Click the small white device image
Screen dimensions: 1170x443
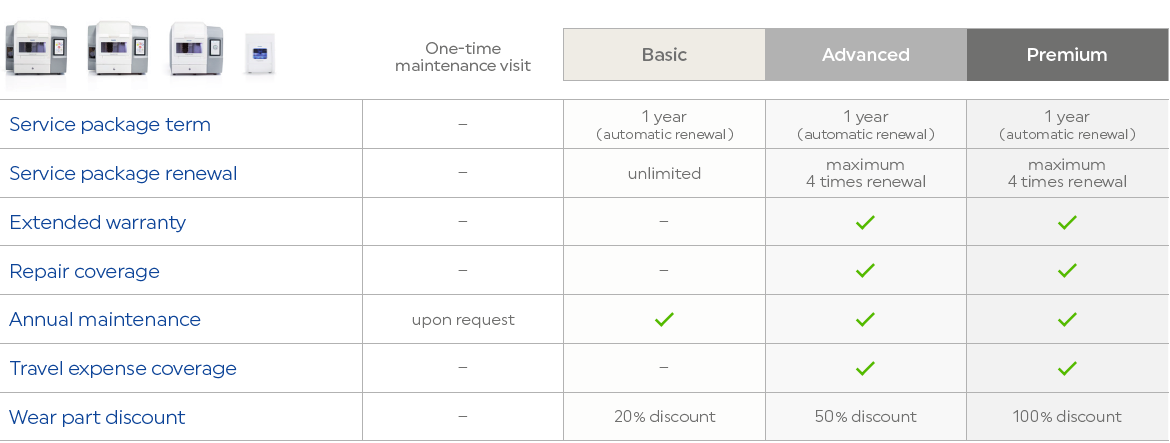(260, 53)
